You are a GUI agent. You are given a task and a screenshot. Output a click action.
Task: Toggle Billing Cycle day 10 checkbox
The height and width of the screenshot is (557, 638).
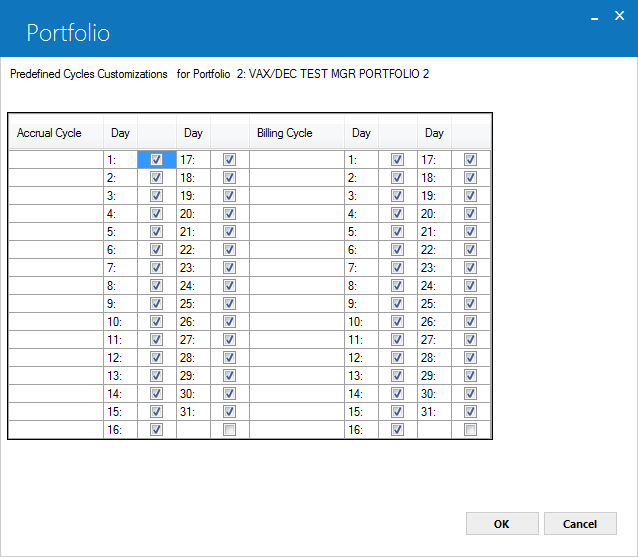point(397,321)
